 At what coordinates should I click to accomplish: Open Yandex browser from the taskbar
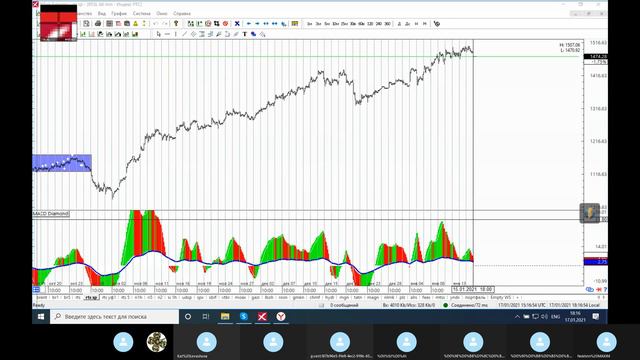coord(281,317)
